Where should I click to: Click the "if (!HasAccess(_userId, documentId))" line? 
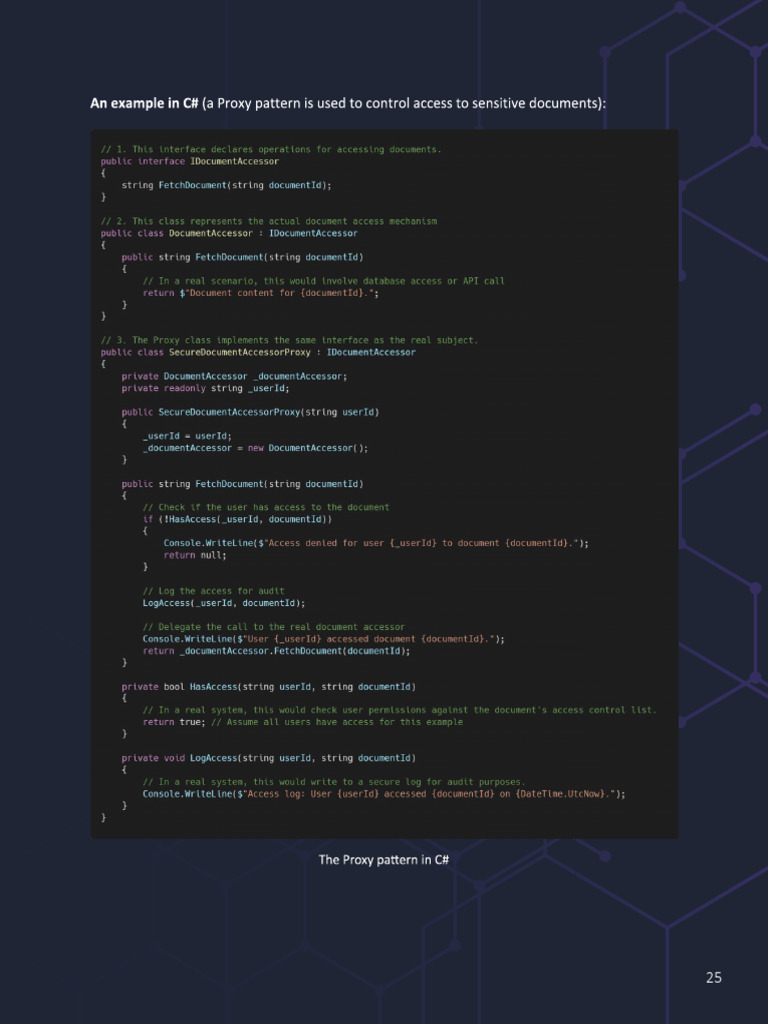click(237, 520)
